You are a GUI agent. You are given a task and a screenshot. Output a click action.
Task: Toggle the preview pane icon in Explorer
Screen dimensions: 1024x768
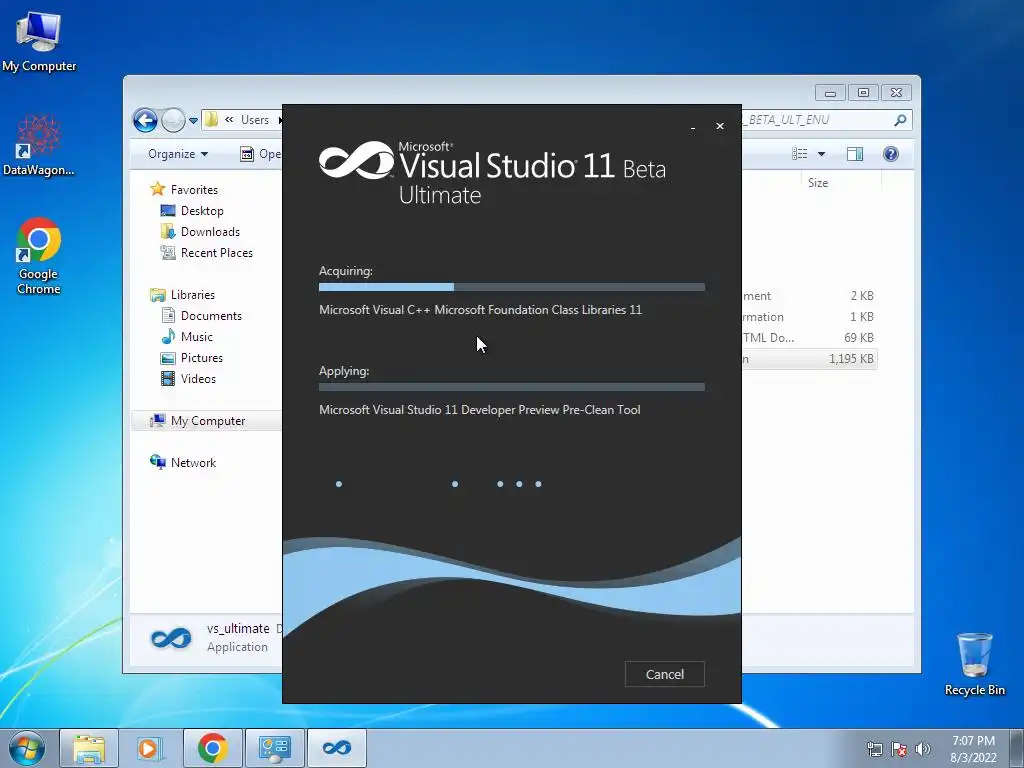coord(855,154)
